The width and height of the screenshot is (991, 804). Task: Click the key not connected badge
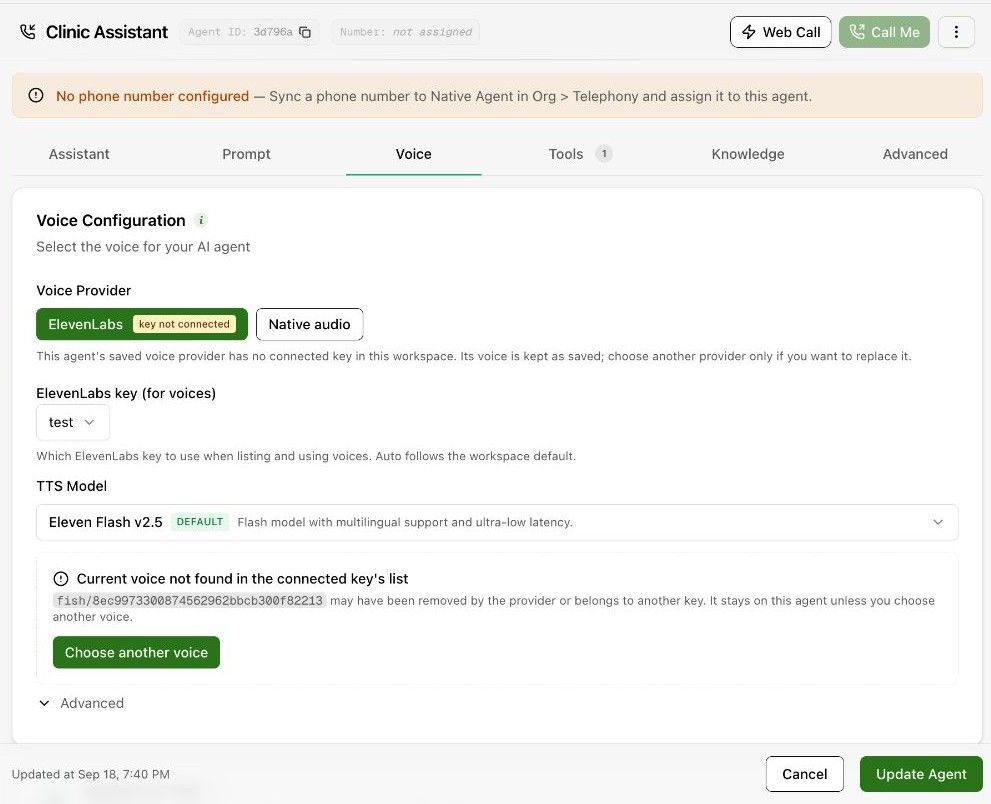pyautogui.click(x=185, y=324)
